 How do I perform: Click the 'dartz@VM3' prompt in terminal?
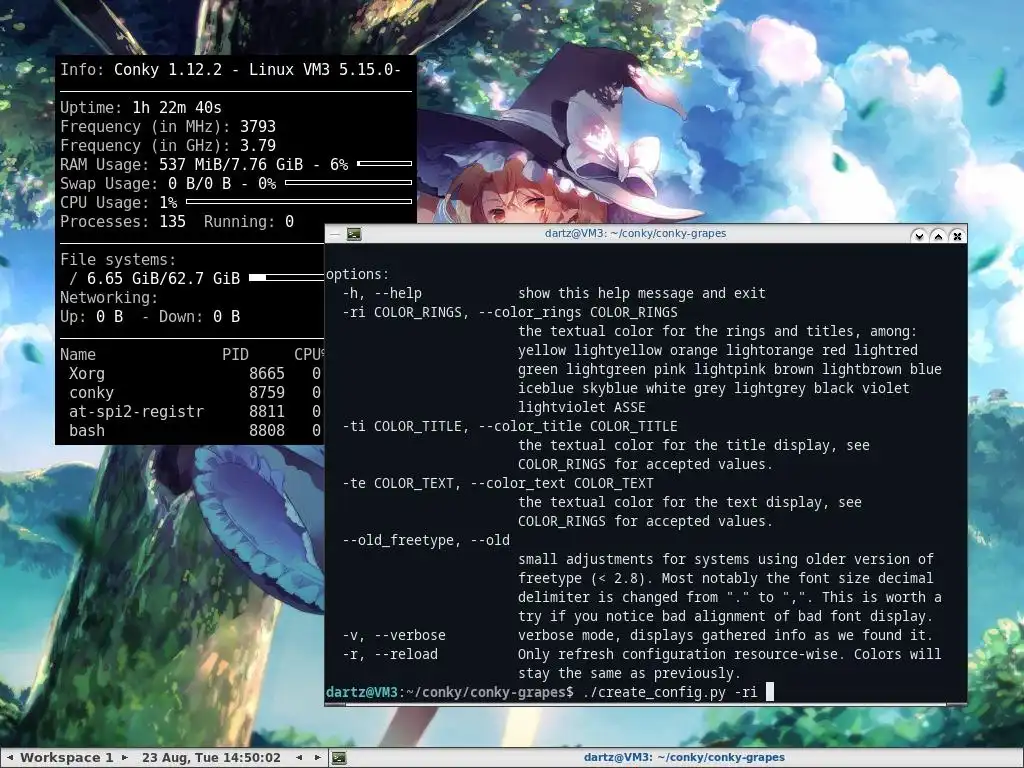[362, 692]
